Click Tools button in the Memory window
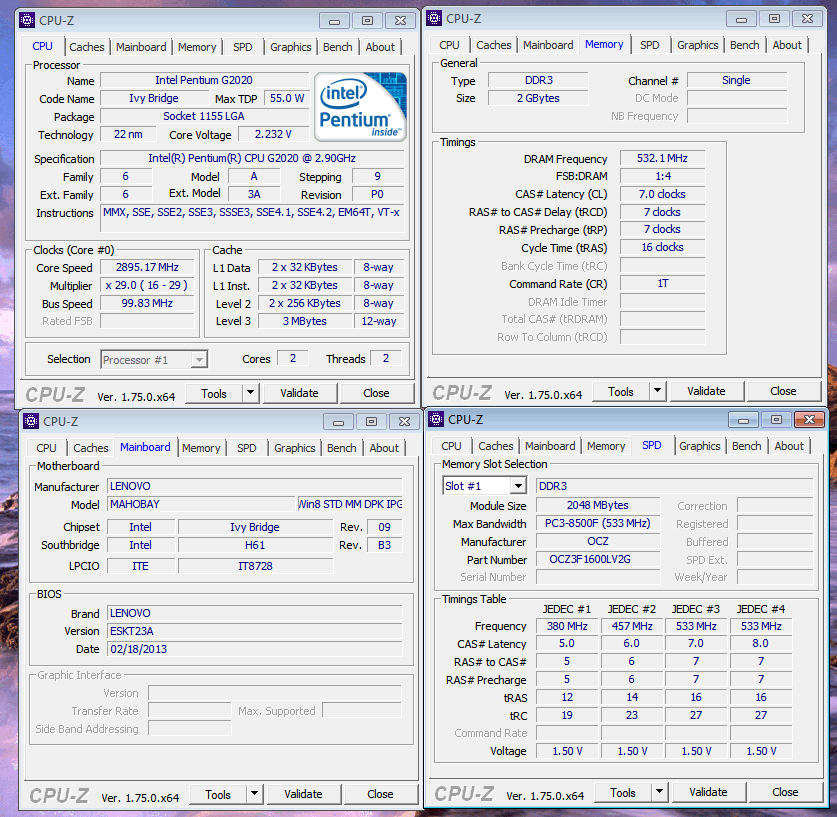 click(x=621, y=392)
